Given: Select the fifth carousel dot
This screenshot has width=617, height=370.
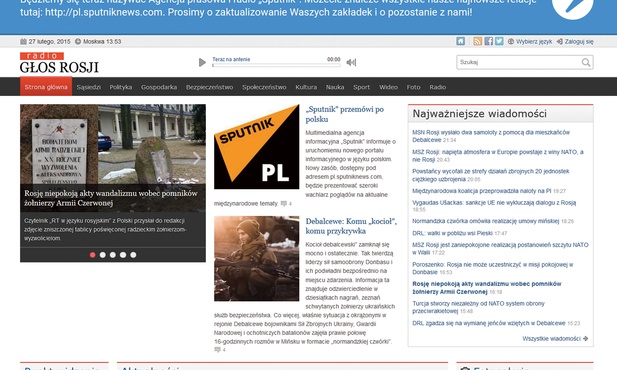Looking at the screenshot, I should coord(133,255).
